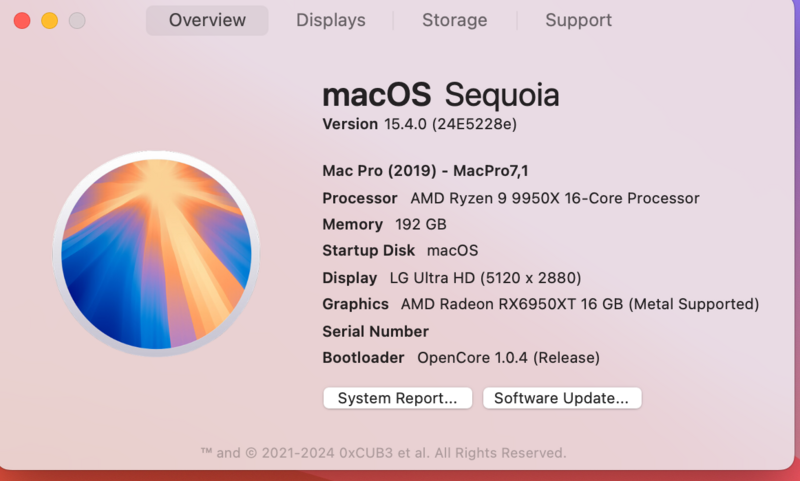800x481 pixels.
Task: Click the Display LG Ultra HD entry
Action: (451, 277)
